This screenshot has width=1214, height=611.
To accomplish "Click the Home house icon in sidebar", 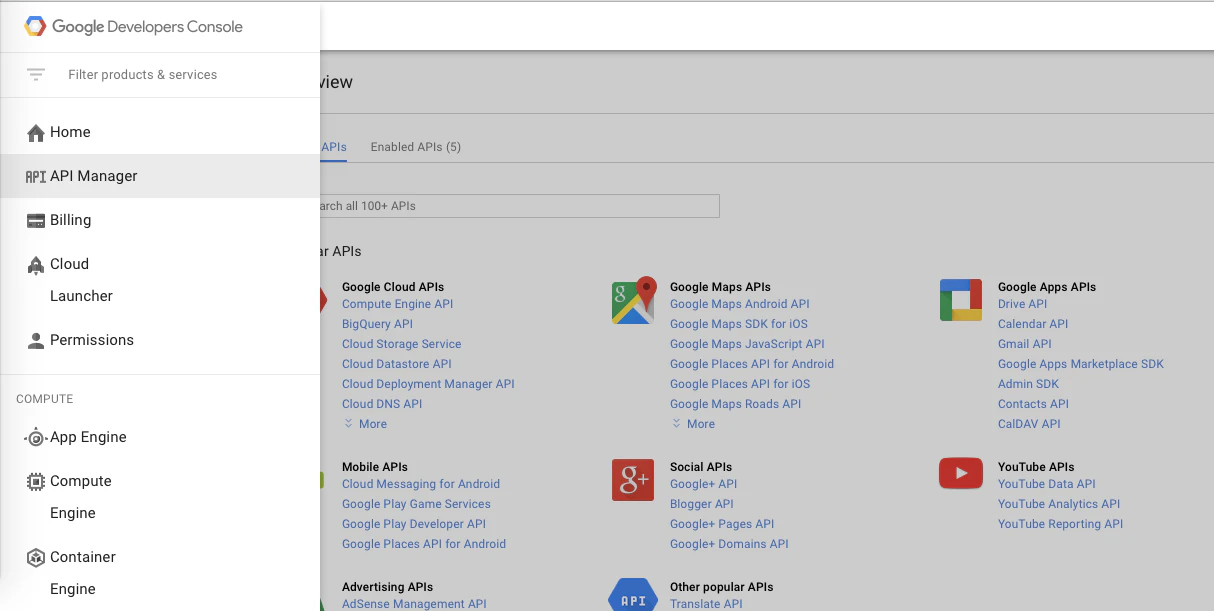I will coord(36,132).
